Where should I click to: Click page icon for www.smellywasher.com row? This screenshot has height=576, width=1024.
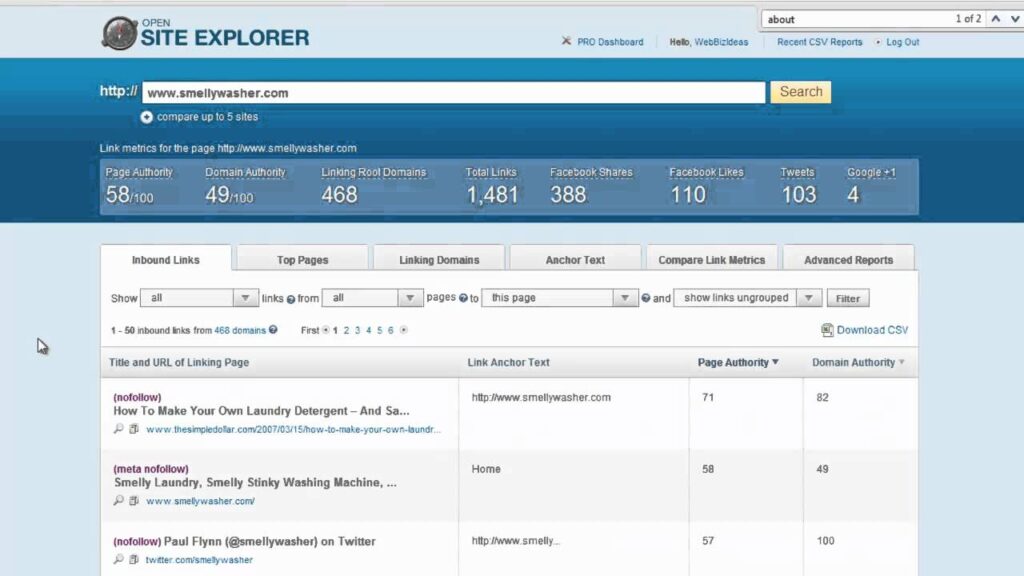tap(134, 501)
